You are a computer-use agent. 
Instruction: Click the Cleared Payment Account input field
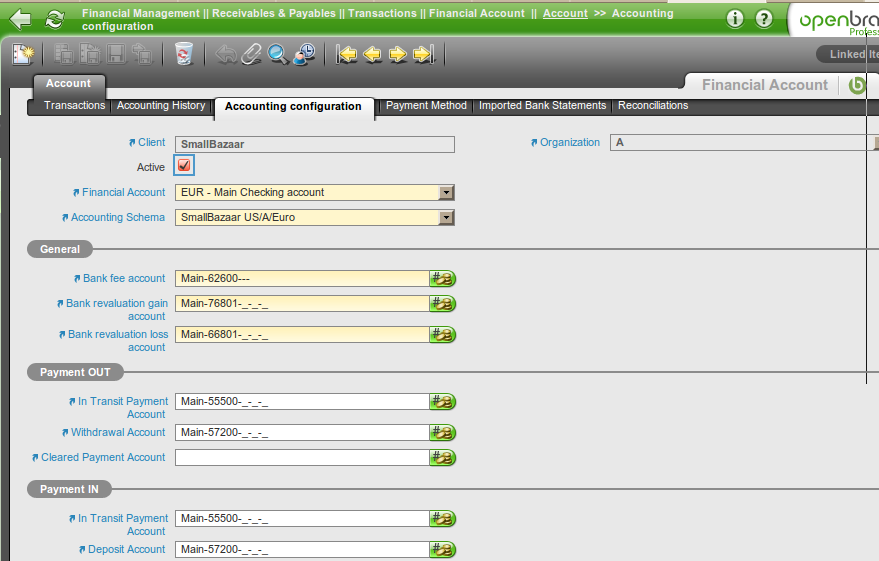tap(302, 457)
